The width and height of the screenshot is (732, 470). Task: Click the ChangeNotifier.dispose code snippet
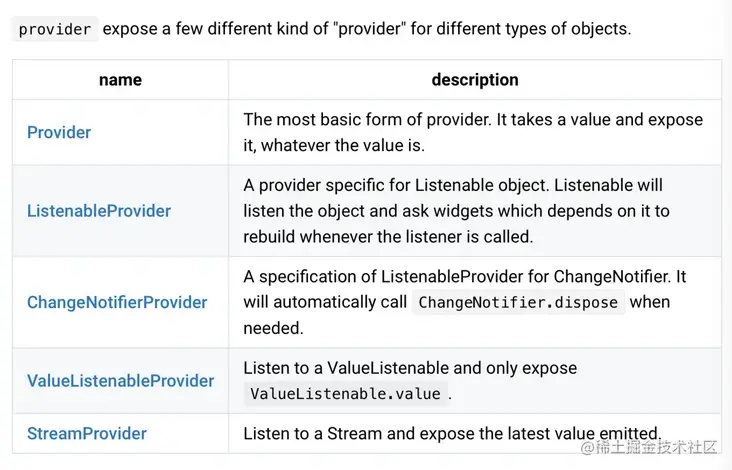pos(518,302)
